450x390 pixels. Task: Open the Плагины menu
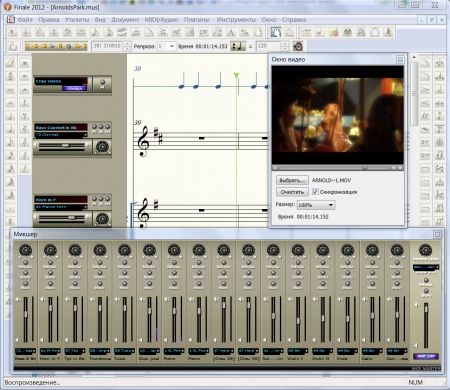197,20
